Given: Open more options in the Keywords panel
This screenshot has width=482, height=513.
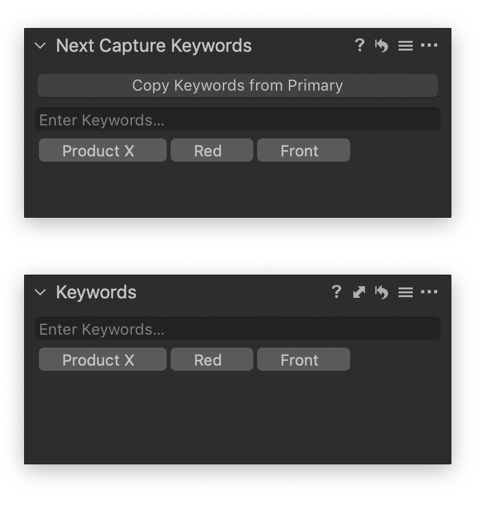Looking at the screenshot, I should (x=429, y=292).
